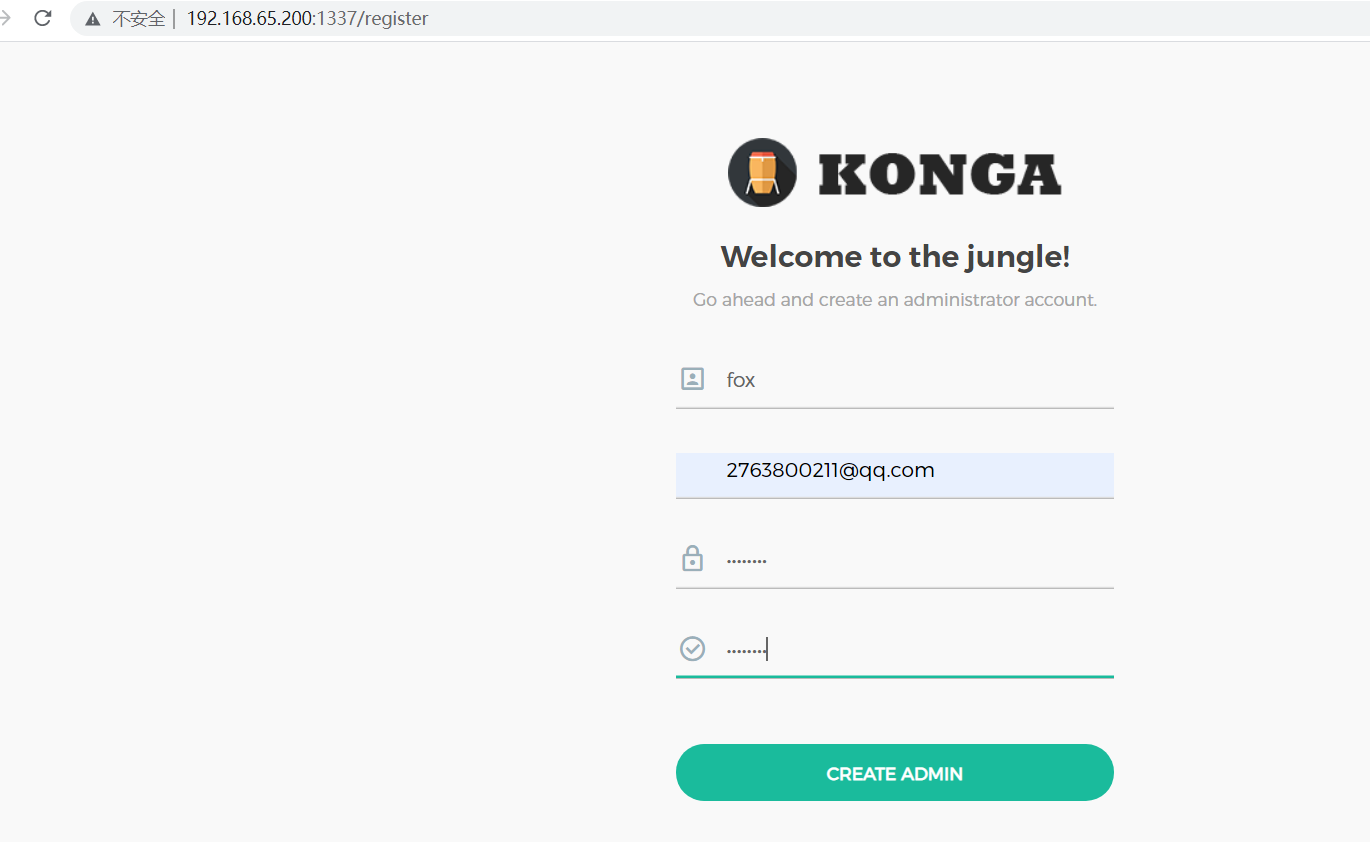Click the Konga drum logo icon

click(762, 172)
